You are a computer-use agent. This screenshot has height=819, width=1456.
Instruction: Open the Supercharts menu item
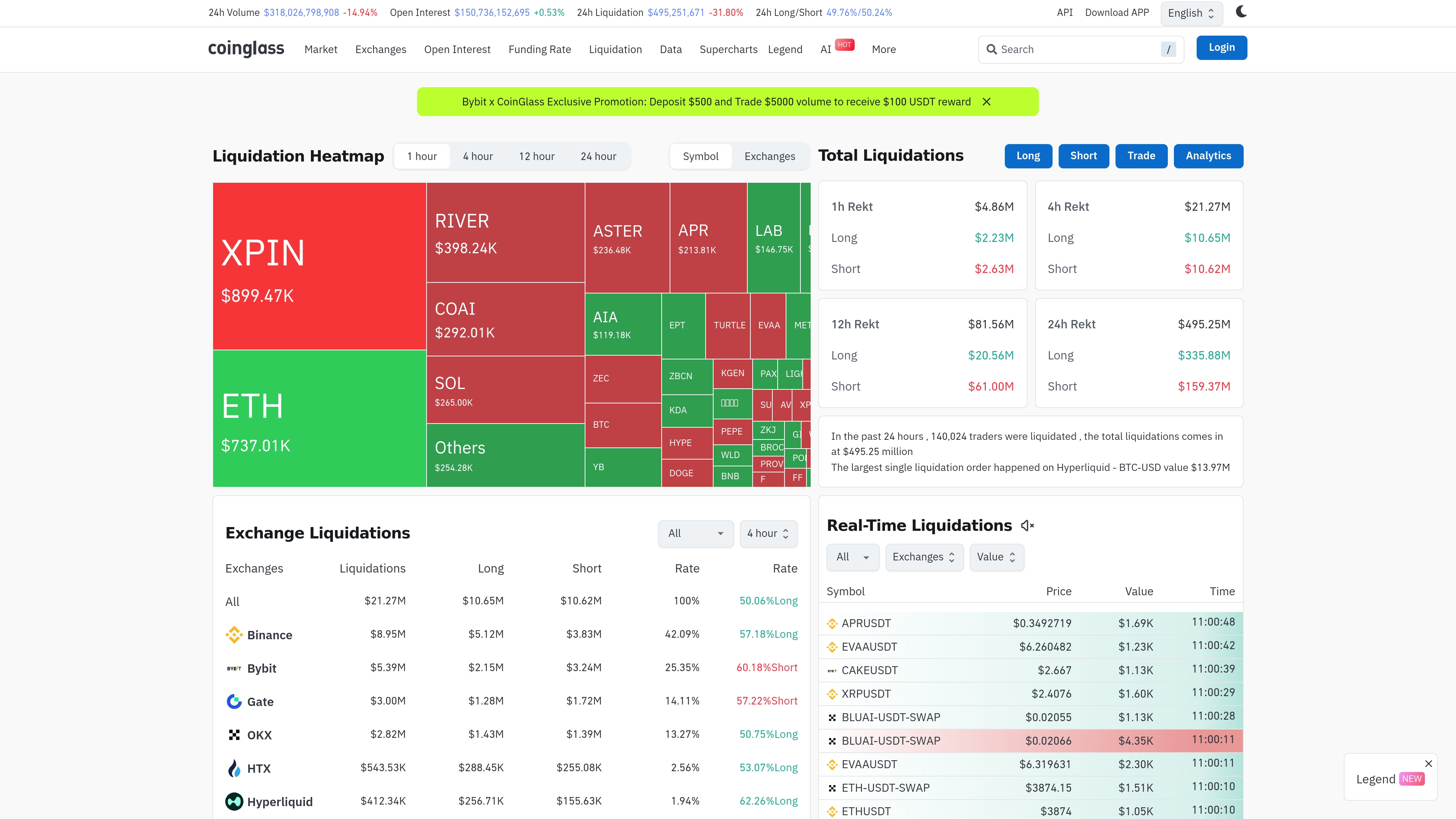728,49
